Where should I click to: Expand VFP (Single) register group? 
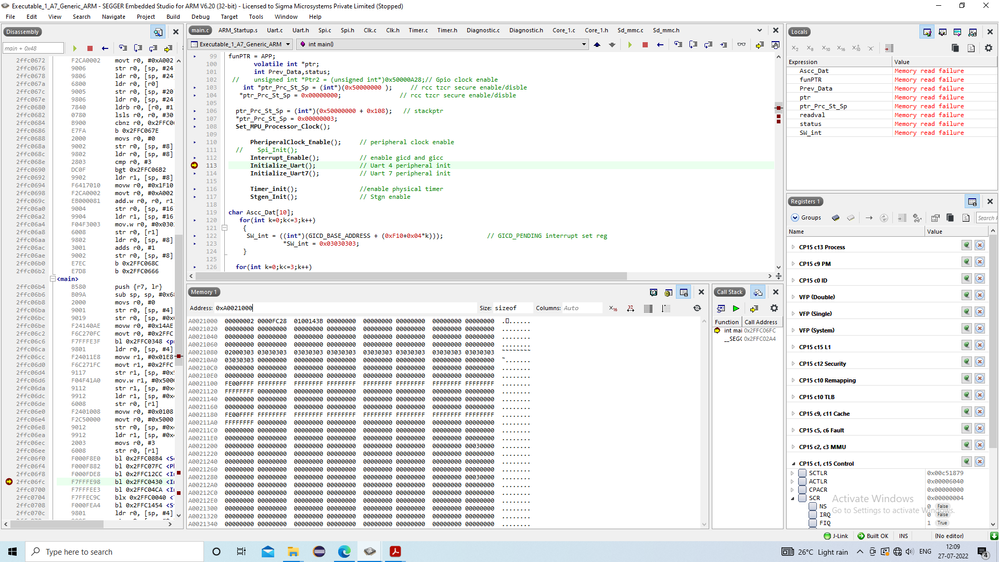coord(793,313)
